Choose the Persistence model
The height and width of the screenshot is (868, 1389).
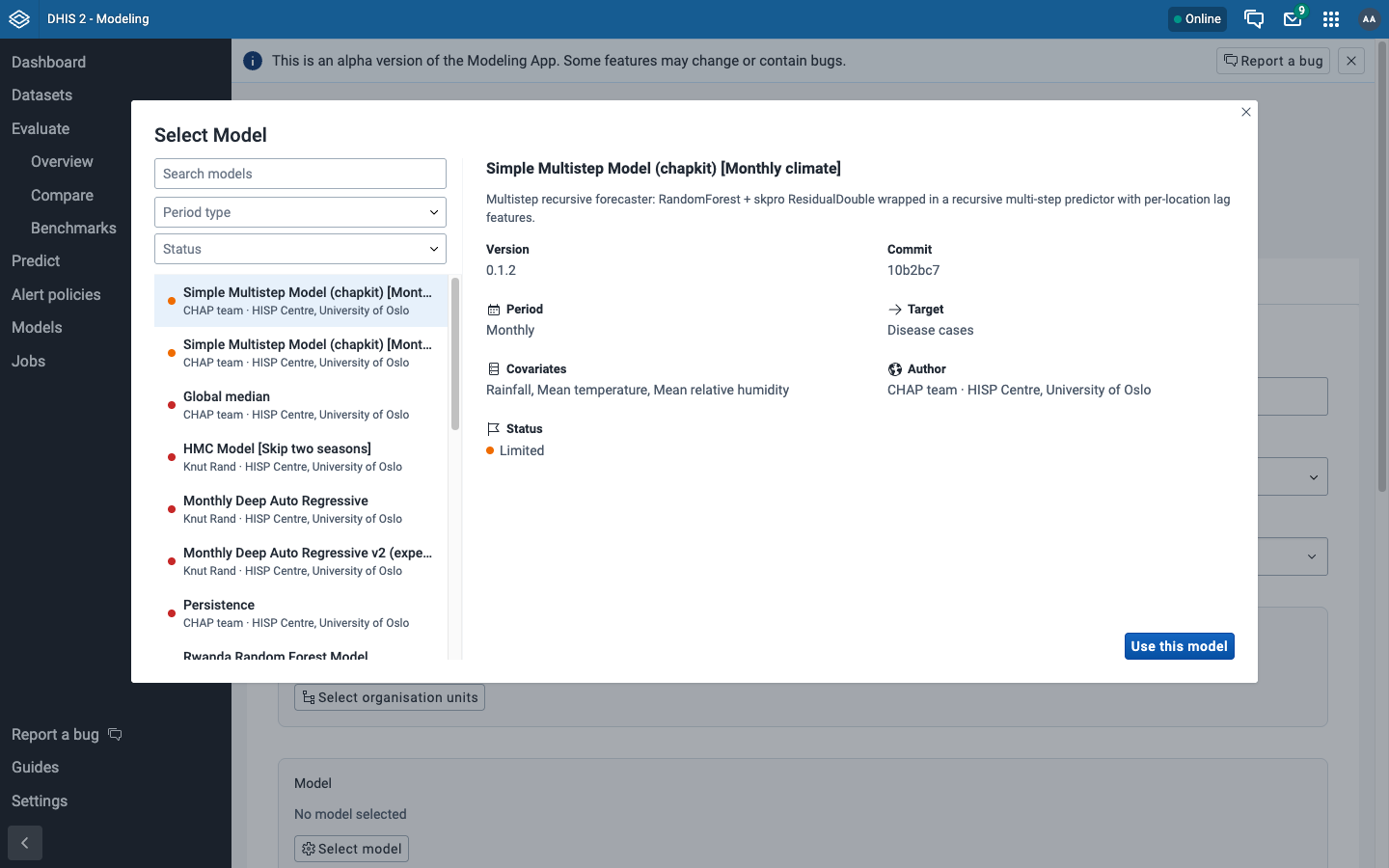pyautogui.click(x=301, y=613)
